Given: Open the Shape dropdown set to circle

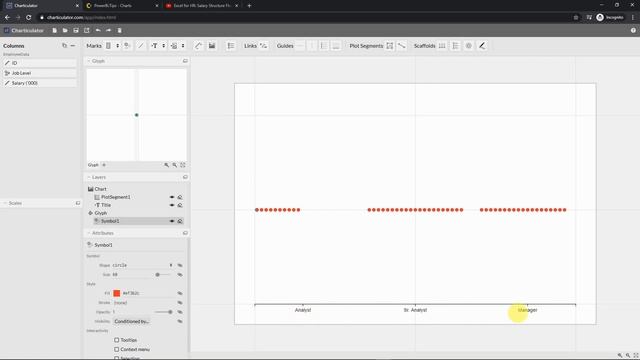Looking at the screenshot, I should tap(142, 265).
